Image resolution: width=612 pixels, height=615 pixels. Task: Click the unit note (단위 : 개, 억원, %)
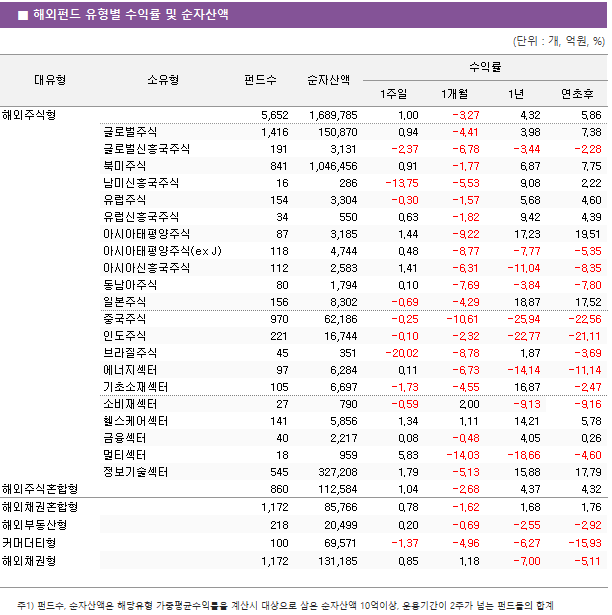pyautogui.click(x=559, y=41)
